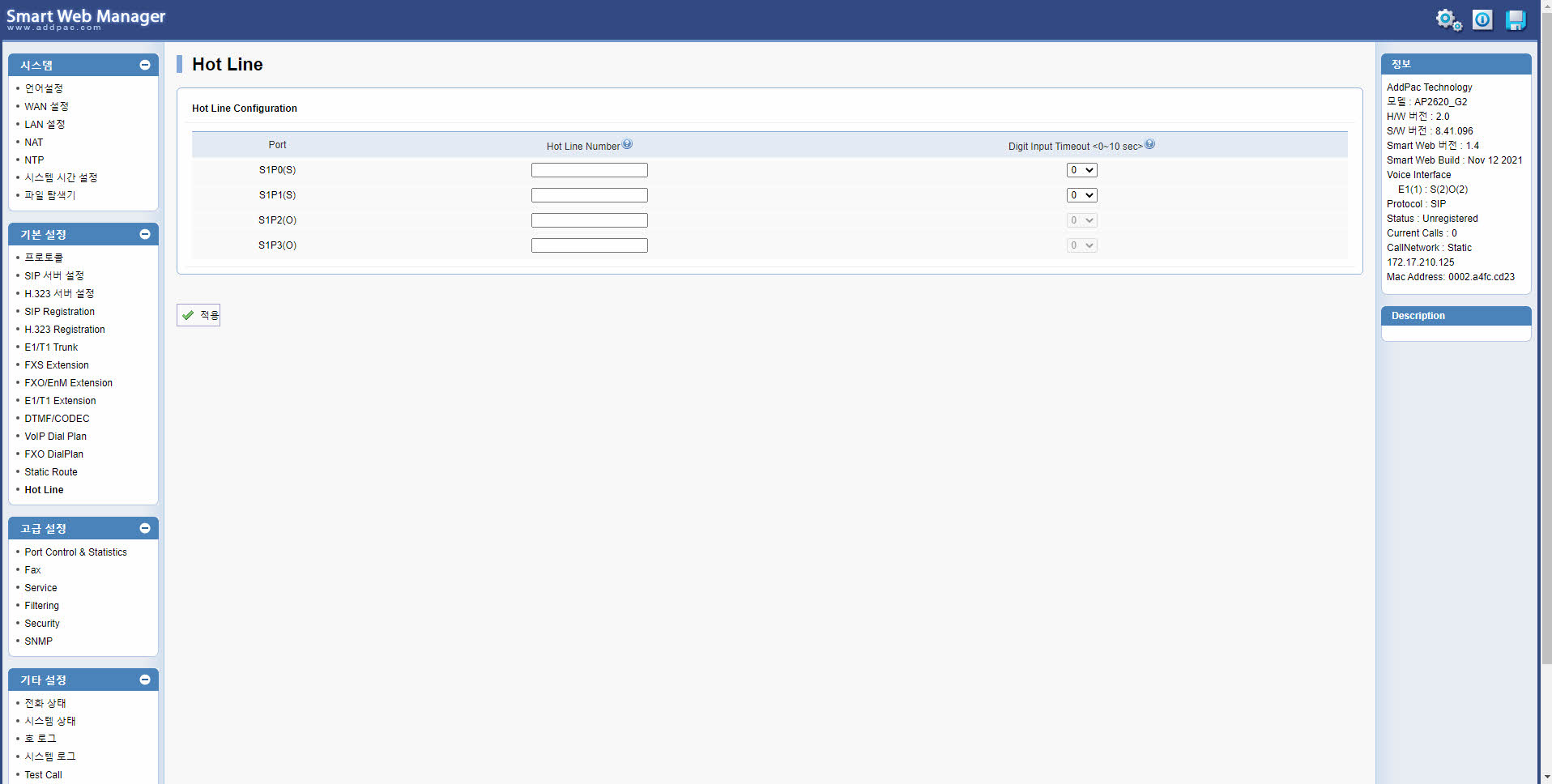Open the VoIP Dial Plan menu item
1552x784 pixels.
55,437
